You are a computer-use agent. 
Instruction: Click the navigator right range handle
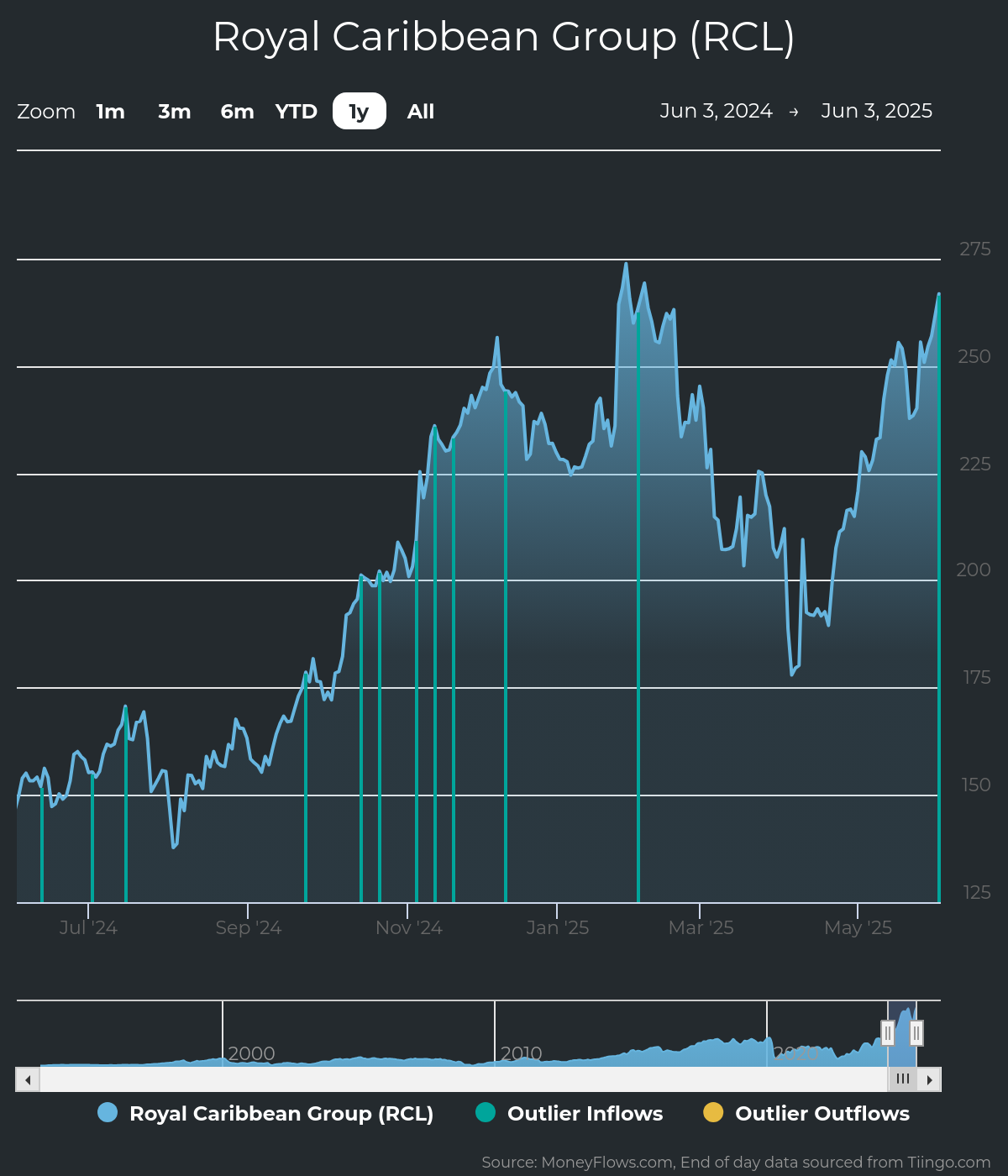(916, 1032)
